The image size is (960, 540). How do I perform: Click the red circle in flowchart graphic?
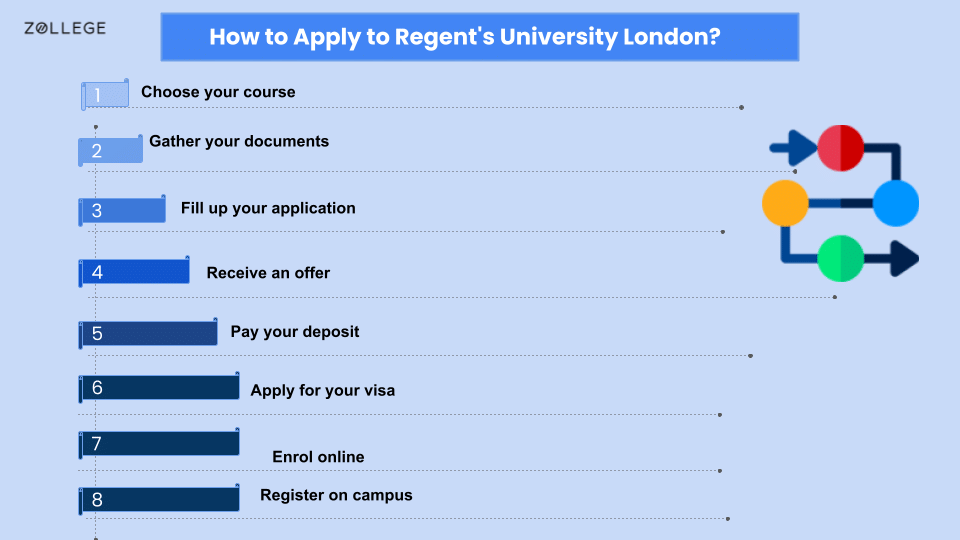click(x=841, y=148)
